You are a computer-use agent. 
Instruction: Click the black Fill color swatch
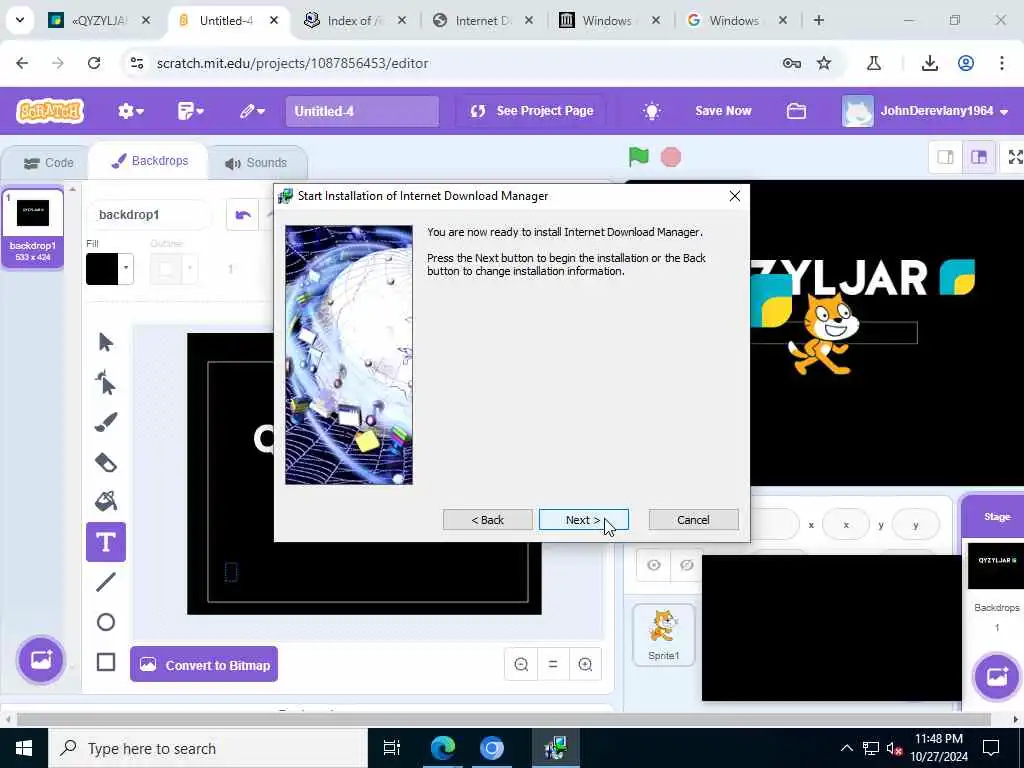click(x=102, y=268)
